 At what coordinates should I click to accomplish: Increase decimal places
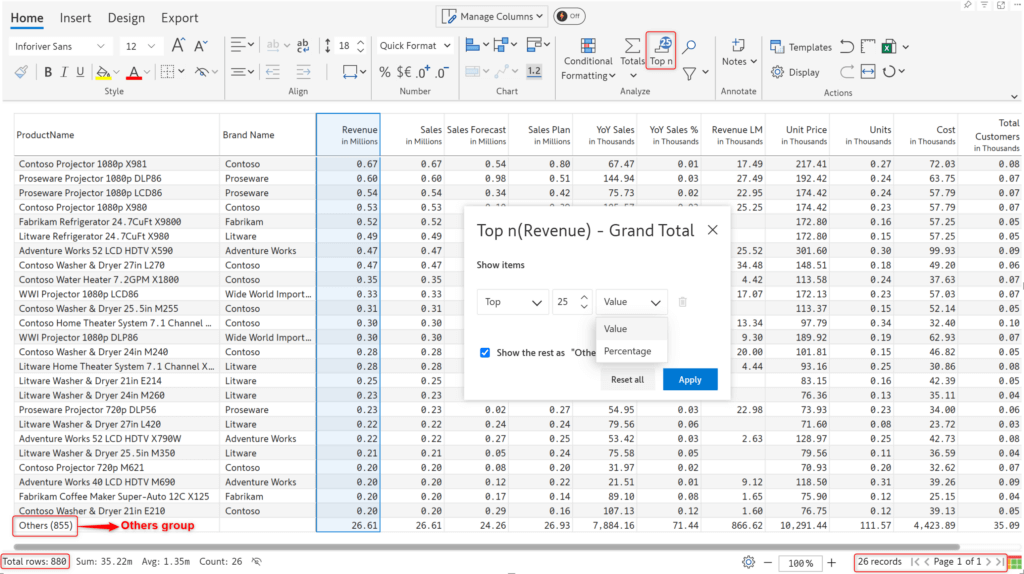pyautogui.click(x=423, y=72)
